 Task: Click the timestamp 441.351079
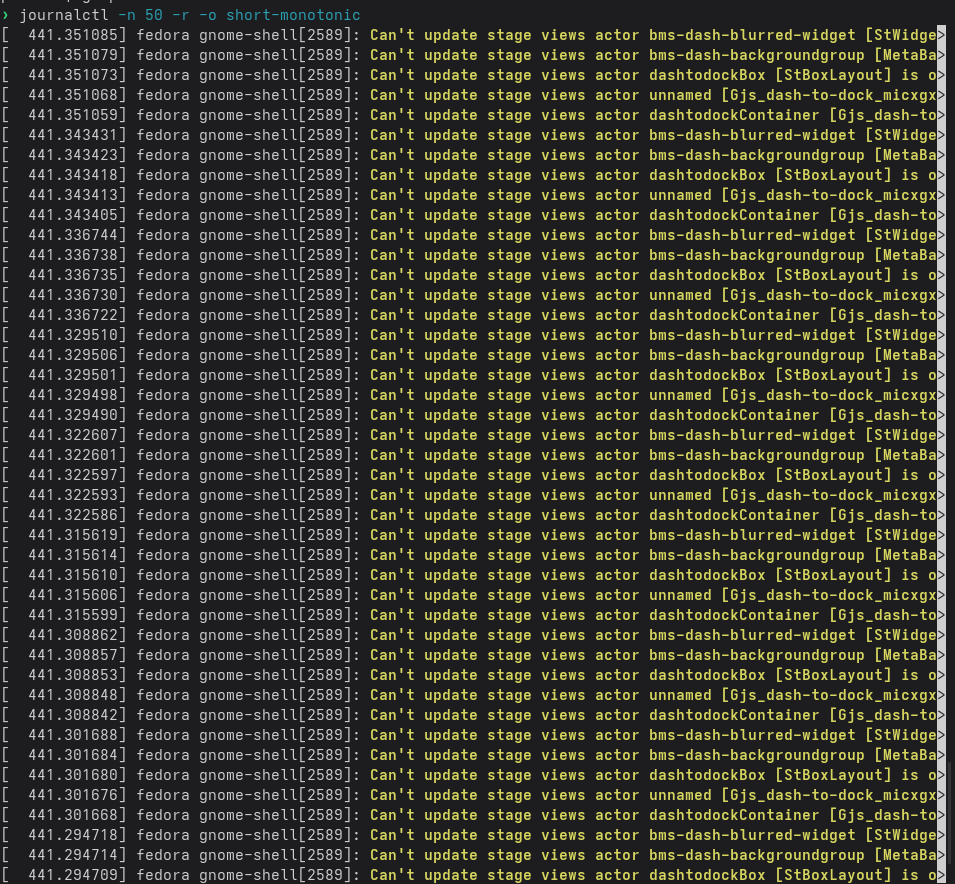pyautogui.click(x=73, y=55)
